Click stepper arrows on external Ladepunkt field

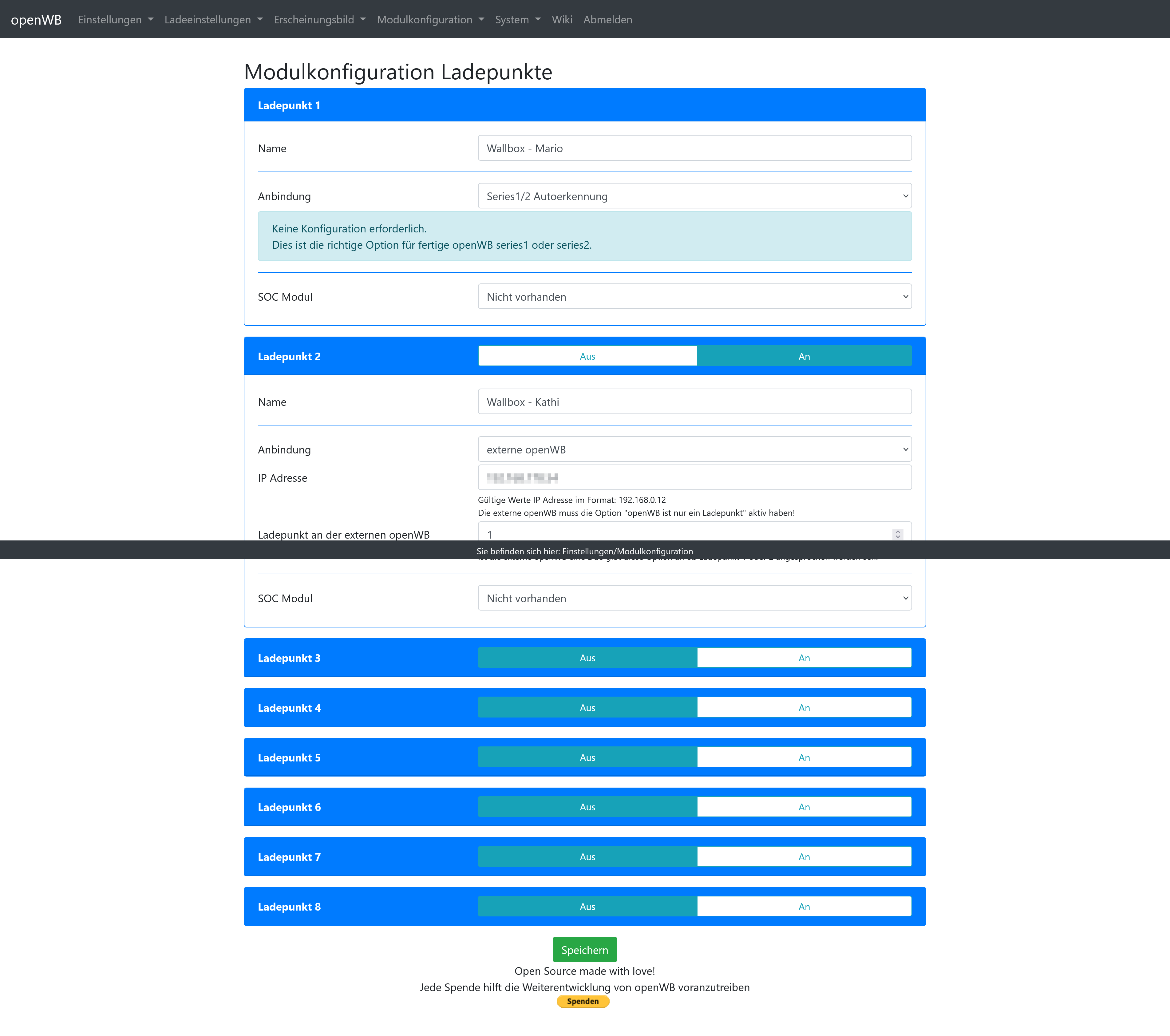(x=897, y=533)
